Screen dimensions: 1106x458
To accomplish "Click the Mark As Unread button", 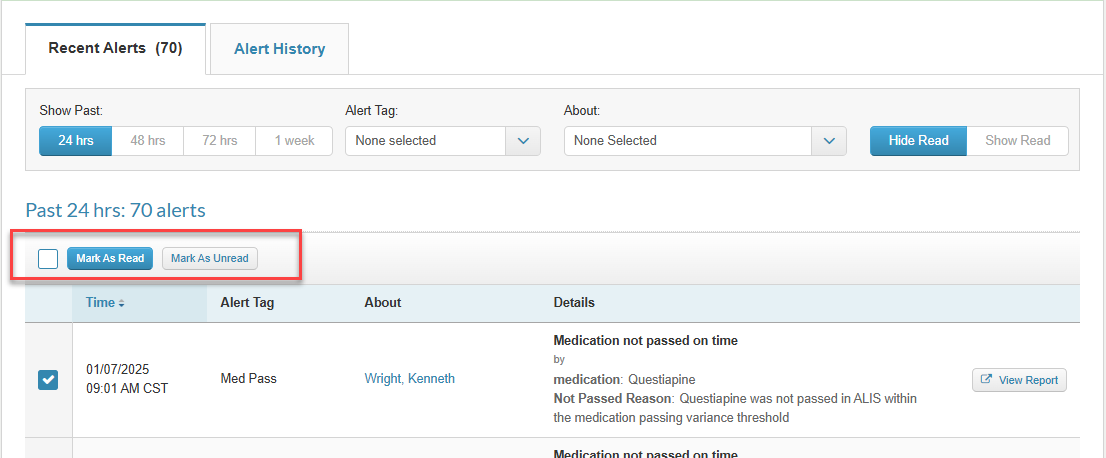I will pyautogui.click(x=209, y=258).
